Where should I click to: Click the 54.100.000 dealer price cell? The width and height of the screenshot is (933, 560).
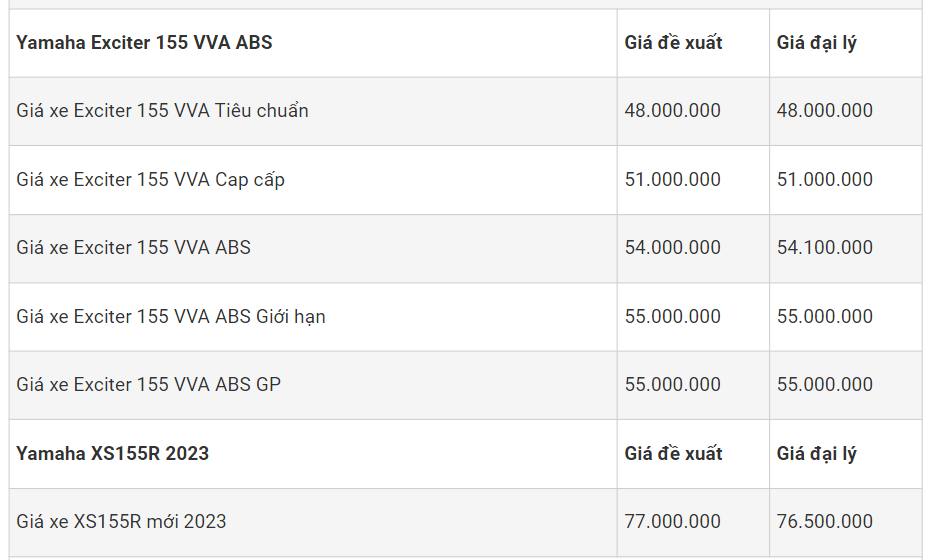[x=824, y=248]
